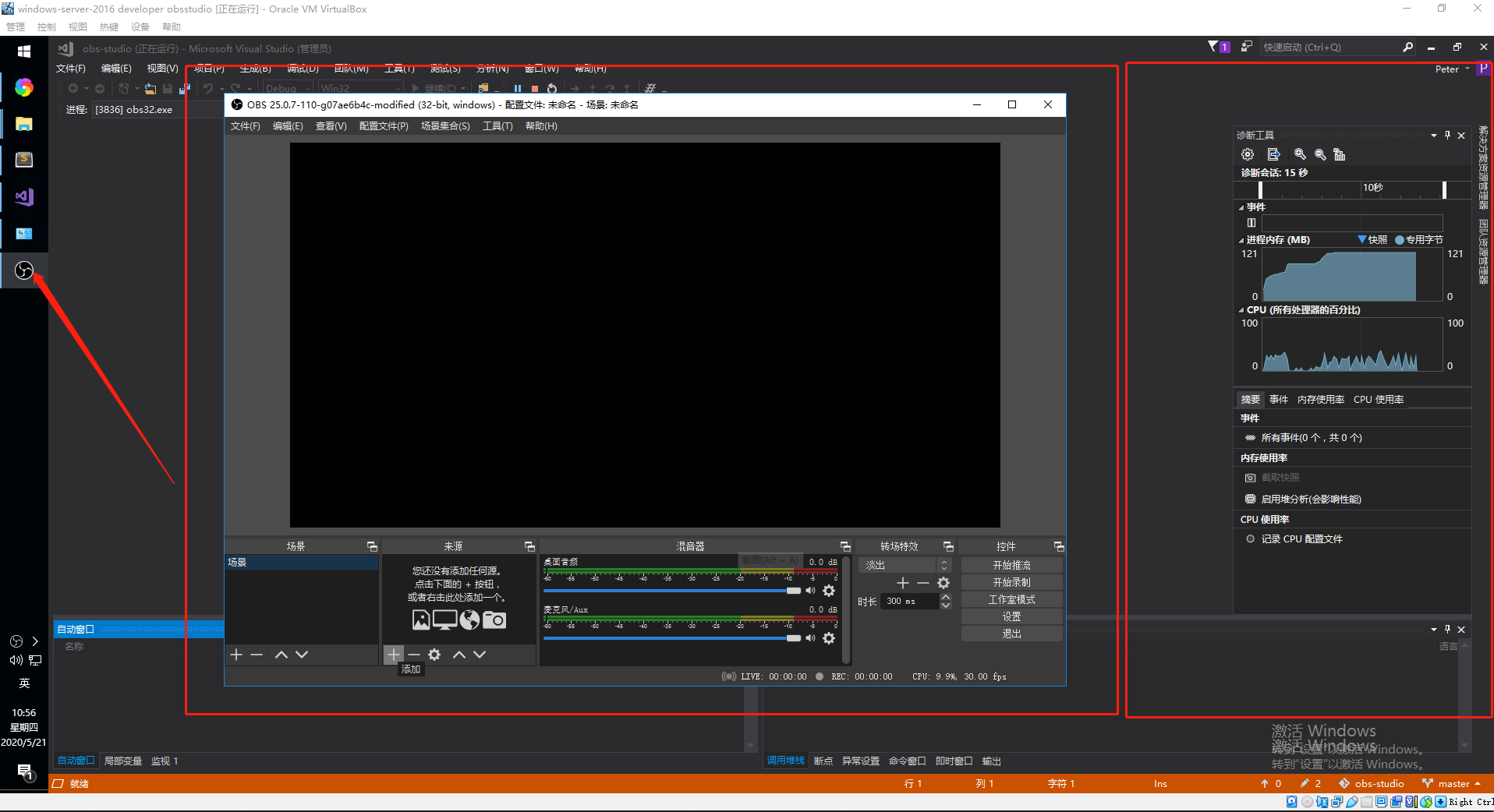This screenshot has width=1494, height=812.
Task: Open OBS Tools menu
Action: click(497, 126)
